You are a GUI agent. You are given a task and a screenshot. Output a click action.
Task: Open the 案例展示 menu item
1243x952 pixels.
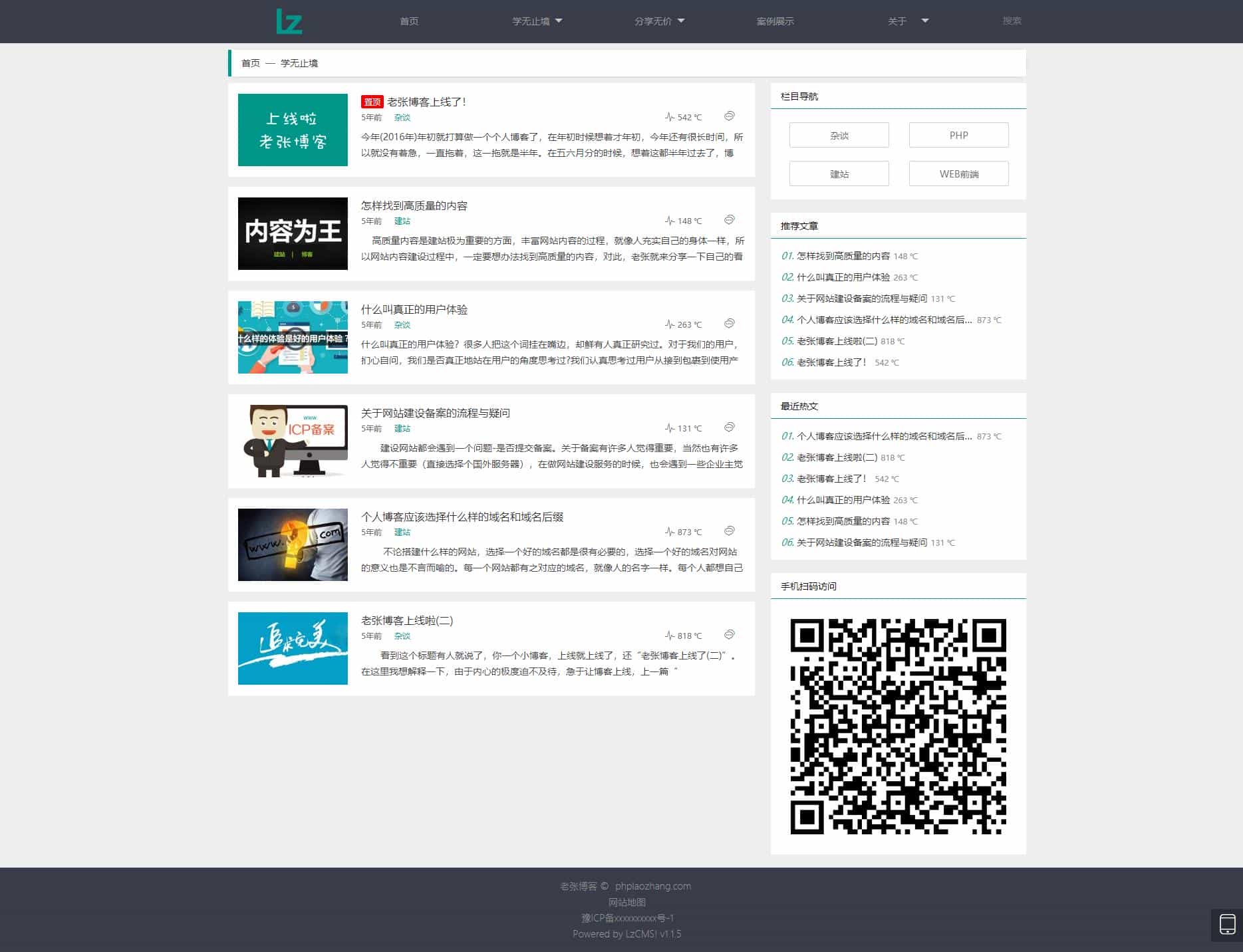(774, 21)
